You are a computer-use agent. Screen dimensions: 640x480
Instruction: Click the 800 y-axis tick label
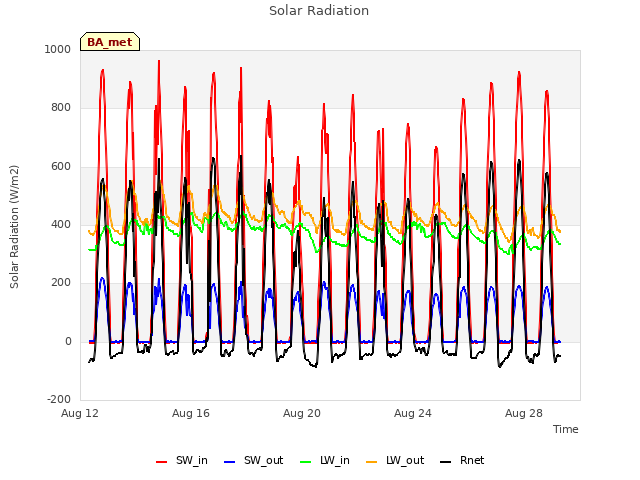(61, 108)
